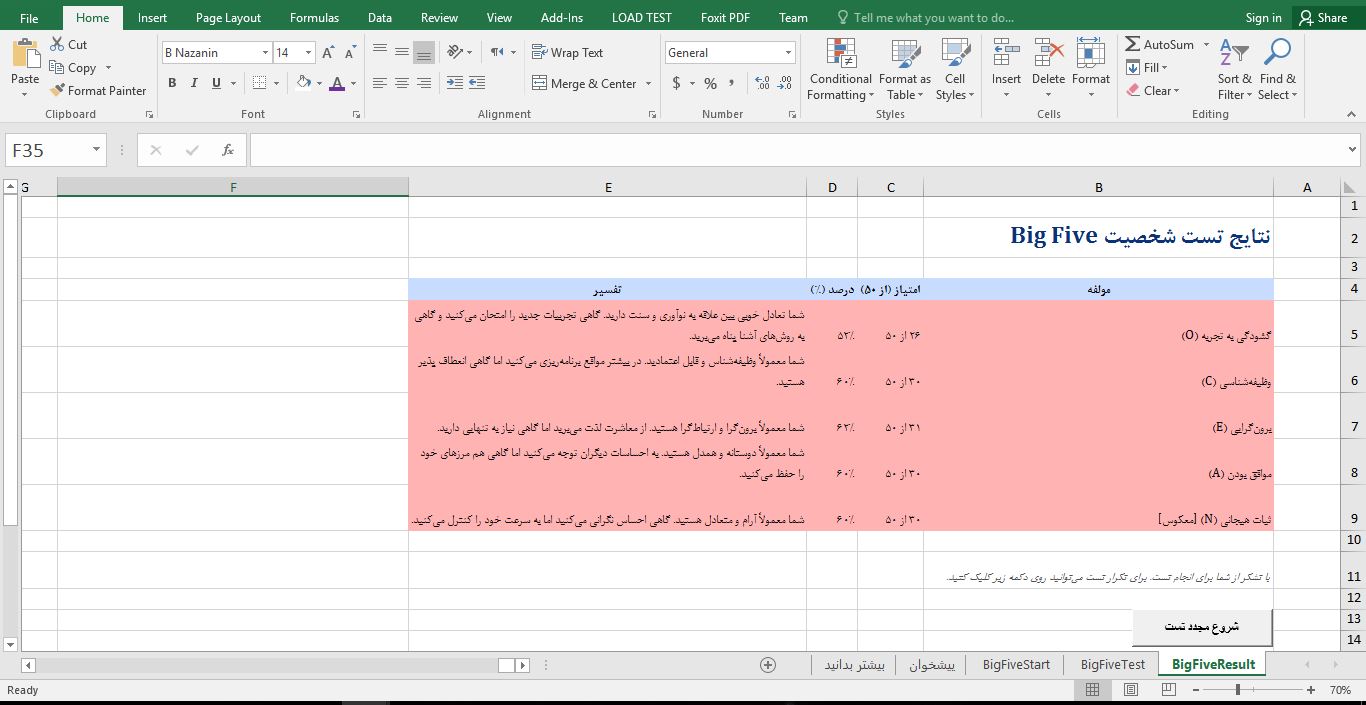This screenshot has width=1366, height=705.
Task: Toggle Wrap Text
Action: 567,53
